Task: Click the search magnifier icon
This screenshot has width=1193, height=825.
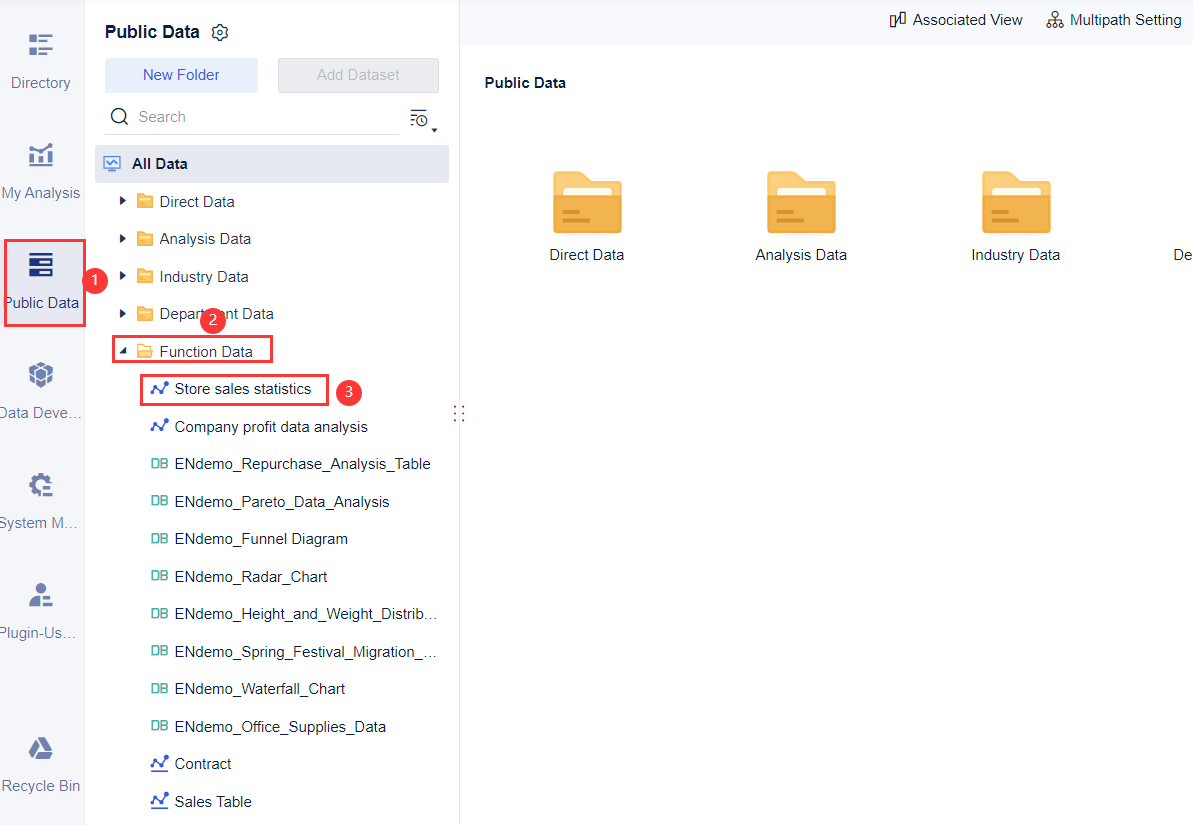Action: [119, 116]
